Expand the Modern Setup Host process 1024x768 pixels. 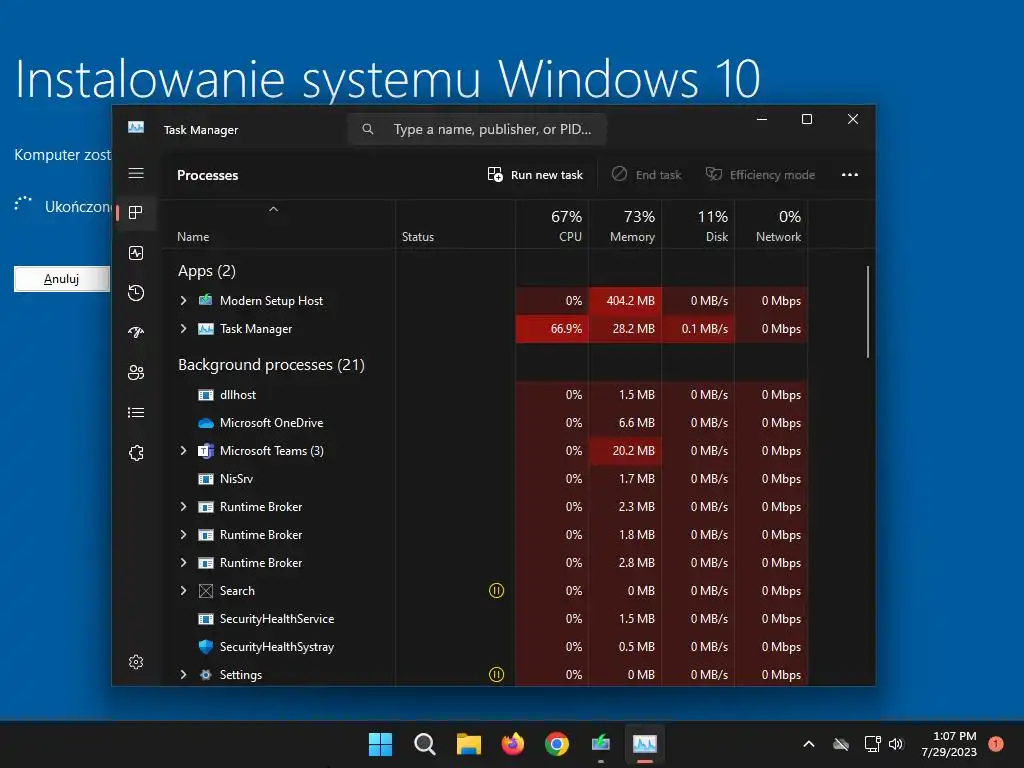pyautogui.click(x=184, y=300)
